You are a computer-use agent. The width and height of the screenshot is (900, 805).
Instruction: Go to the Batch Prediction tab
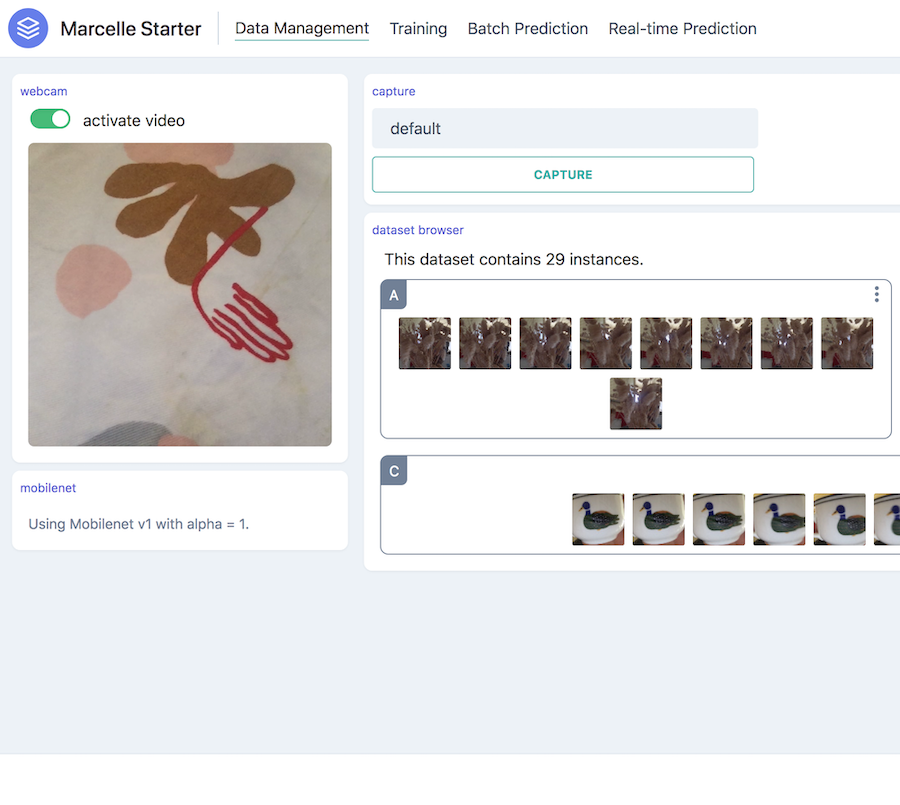tap(527, 29)
